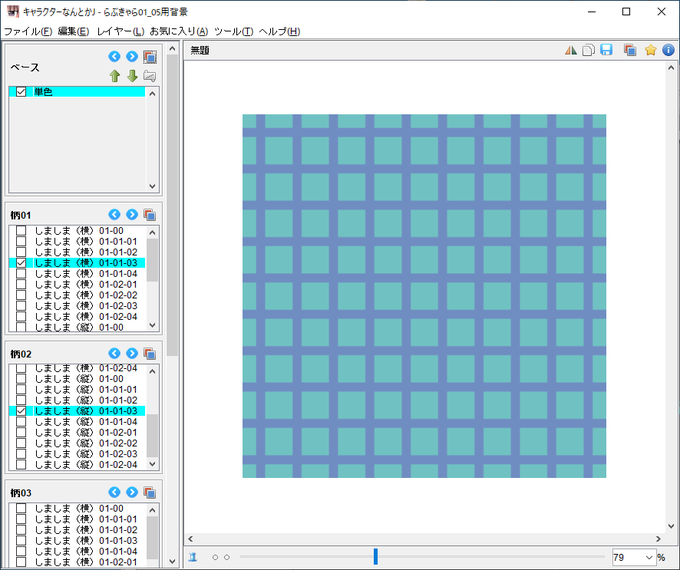The width and height of the screenshot is (680, 570).
Task: Check しましま（横）01-02-01 in 柄01
Action: 21,284
